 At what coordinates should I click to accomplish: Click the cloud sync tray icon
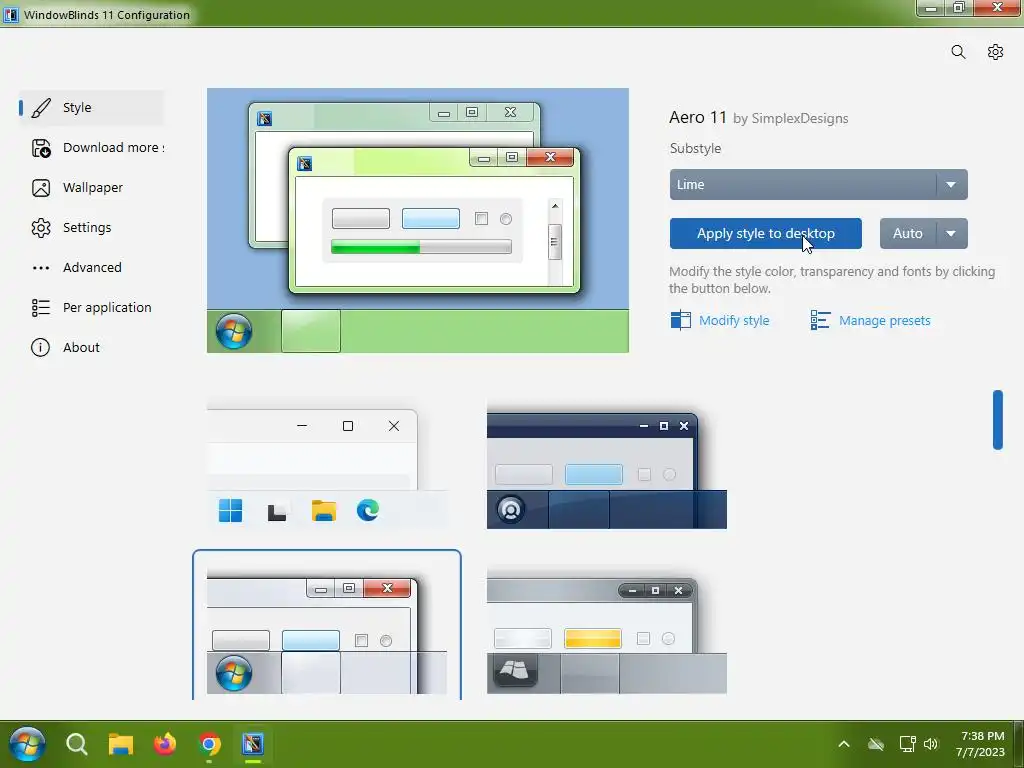(876, 744)
